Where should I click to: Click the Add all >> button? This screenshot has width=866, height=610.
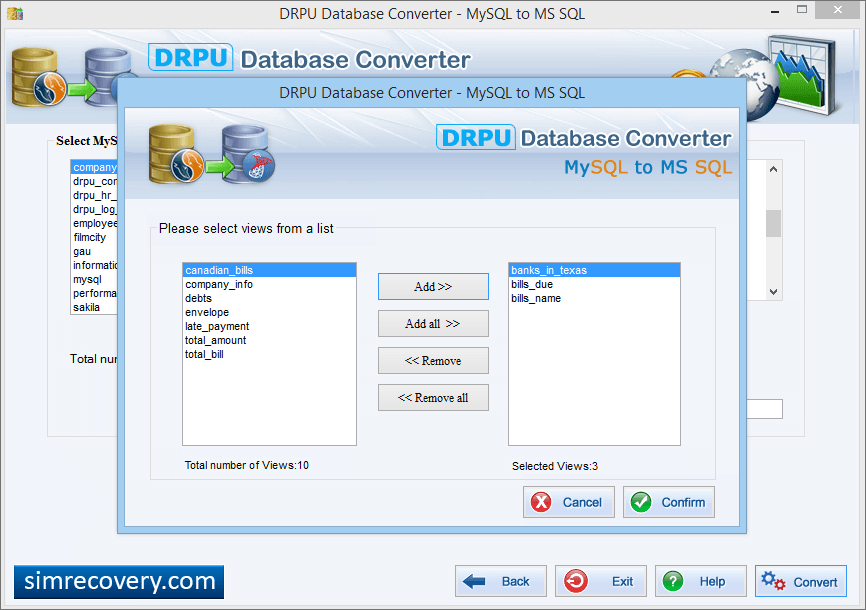pyautogui.click(x=433, y=323)
